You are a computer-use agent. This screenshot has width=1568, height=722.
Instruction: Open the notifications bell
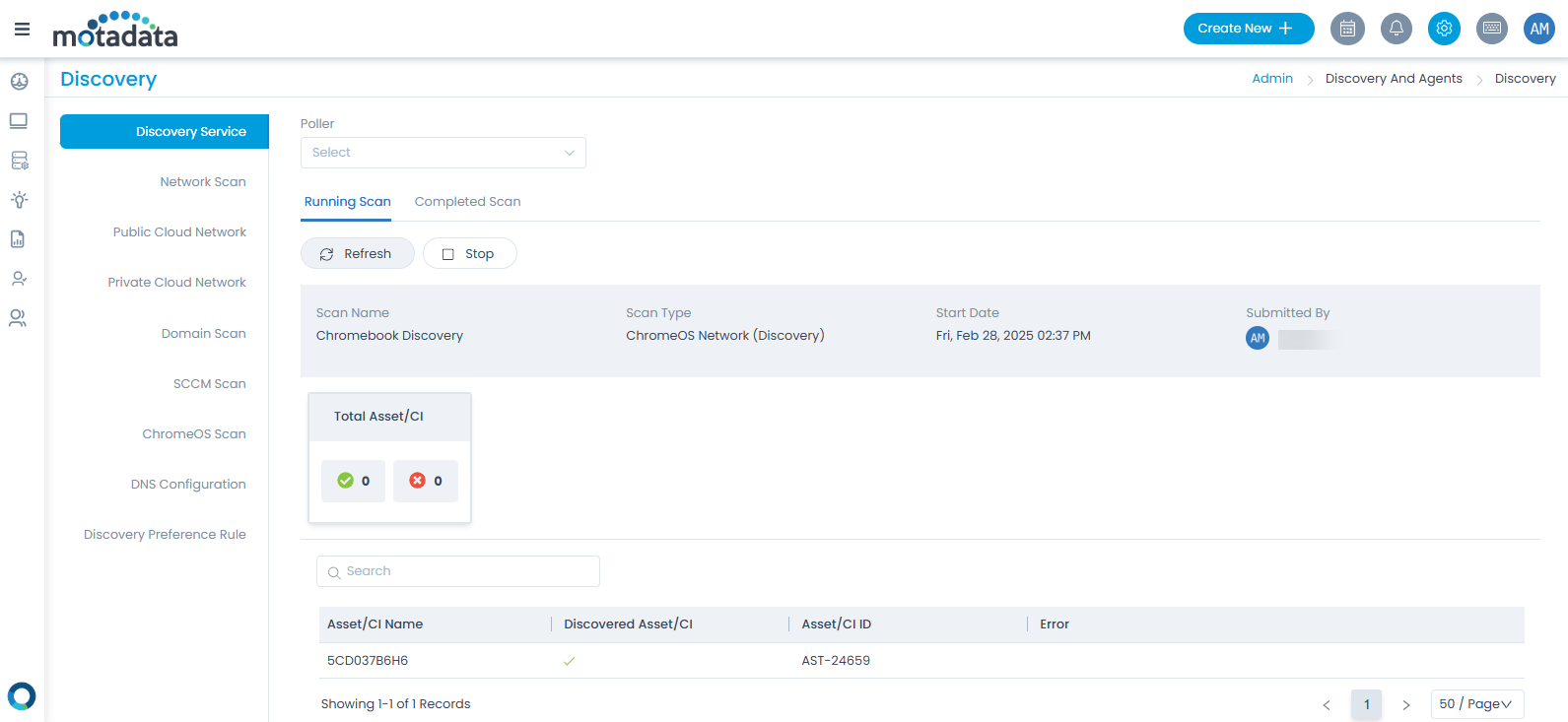point(1396,29)
